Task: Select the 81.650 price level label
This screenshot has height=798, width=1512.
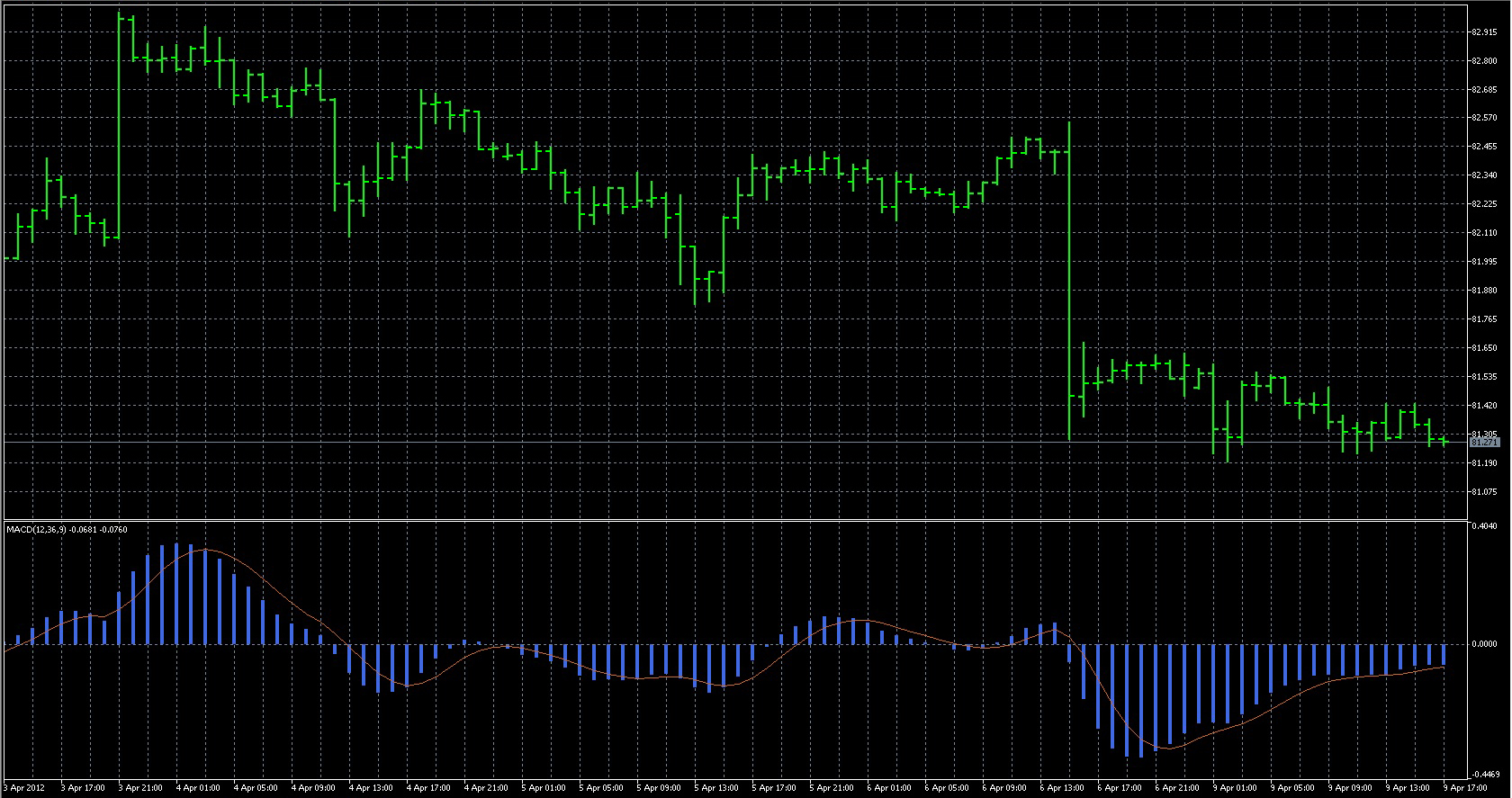Action: (1484, 348)
